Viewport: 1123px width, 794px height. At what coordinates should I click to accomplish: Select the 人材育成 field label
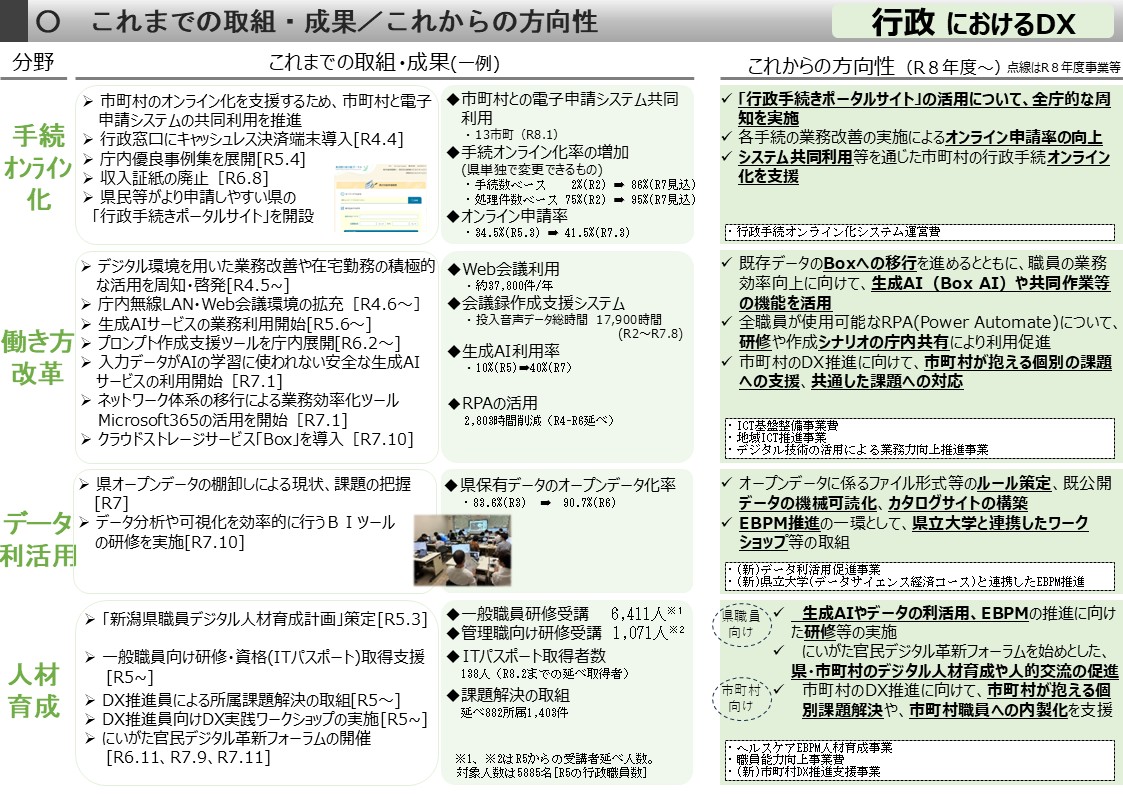point(34,690)
